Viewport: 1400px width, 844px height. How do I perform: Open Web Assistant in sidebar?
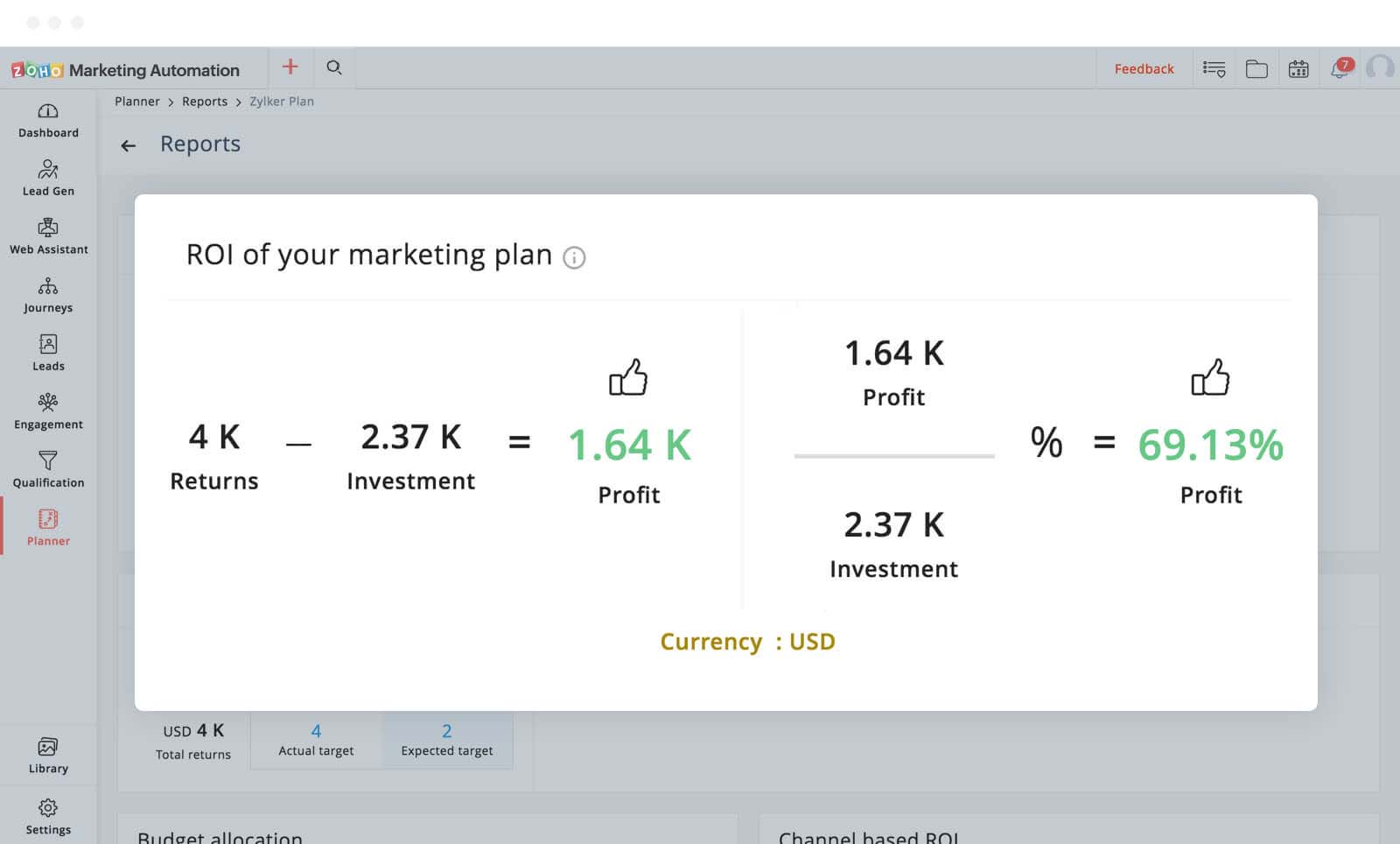[x=48, y=237]
